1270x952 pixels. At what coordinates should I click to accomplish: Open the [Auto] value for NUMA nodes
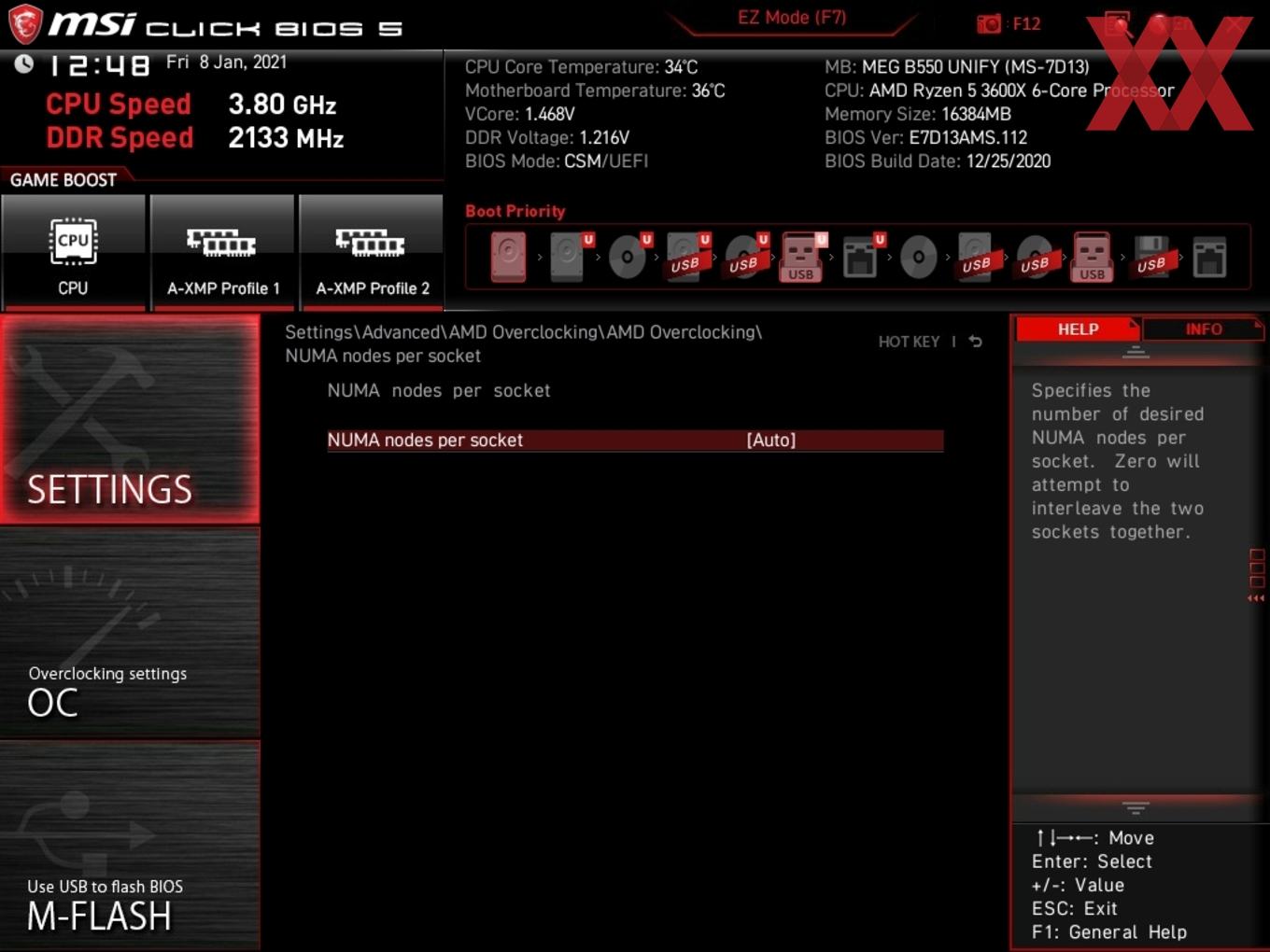(x=771, y=441)
